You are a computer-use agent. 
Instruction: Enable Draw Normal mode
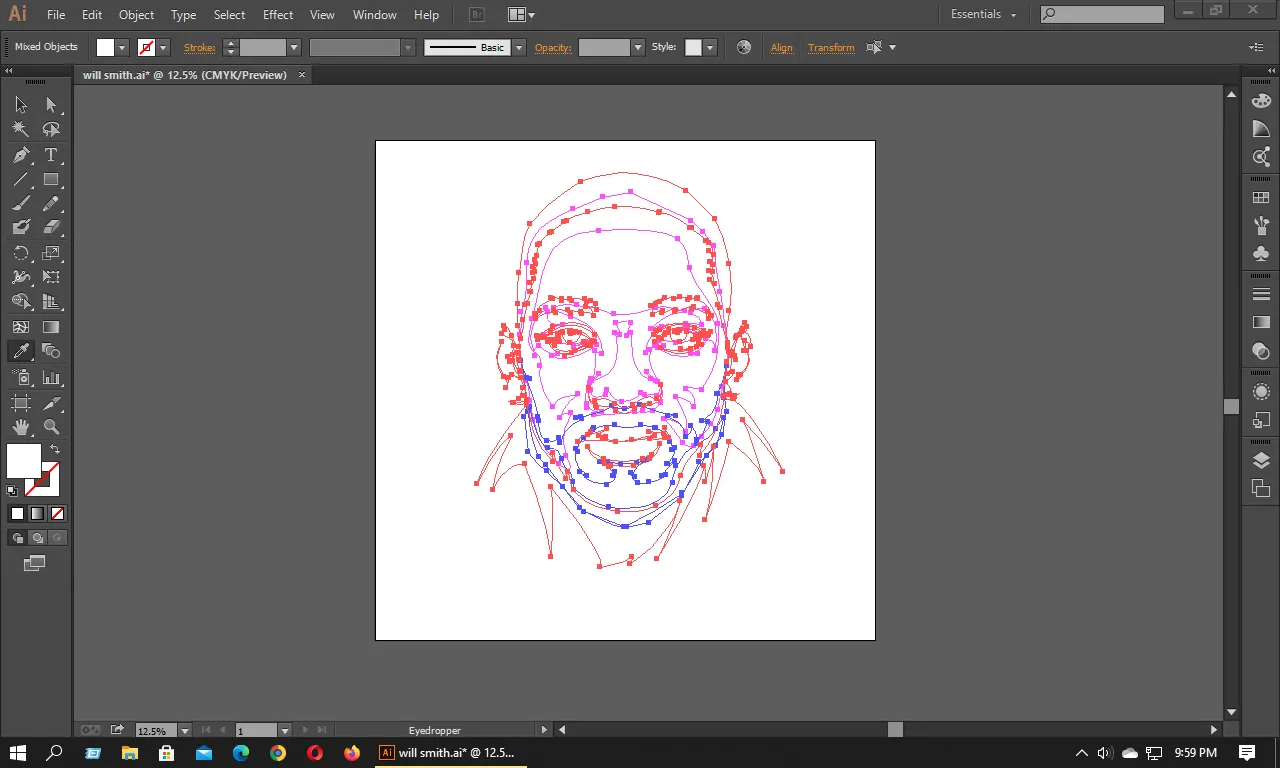tap(18, 538)
